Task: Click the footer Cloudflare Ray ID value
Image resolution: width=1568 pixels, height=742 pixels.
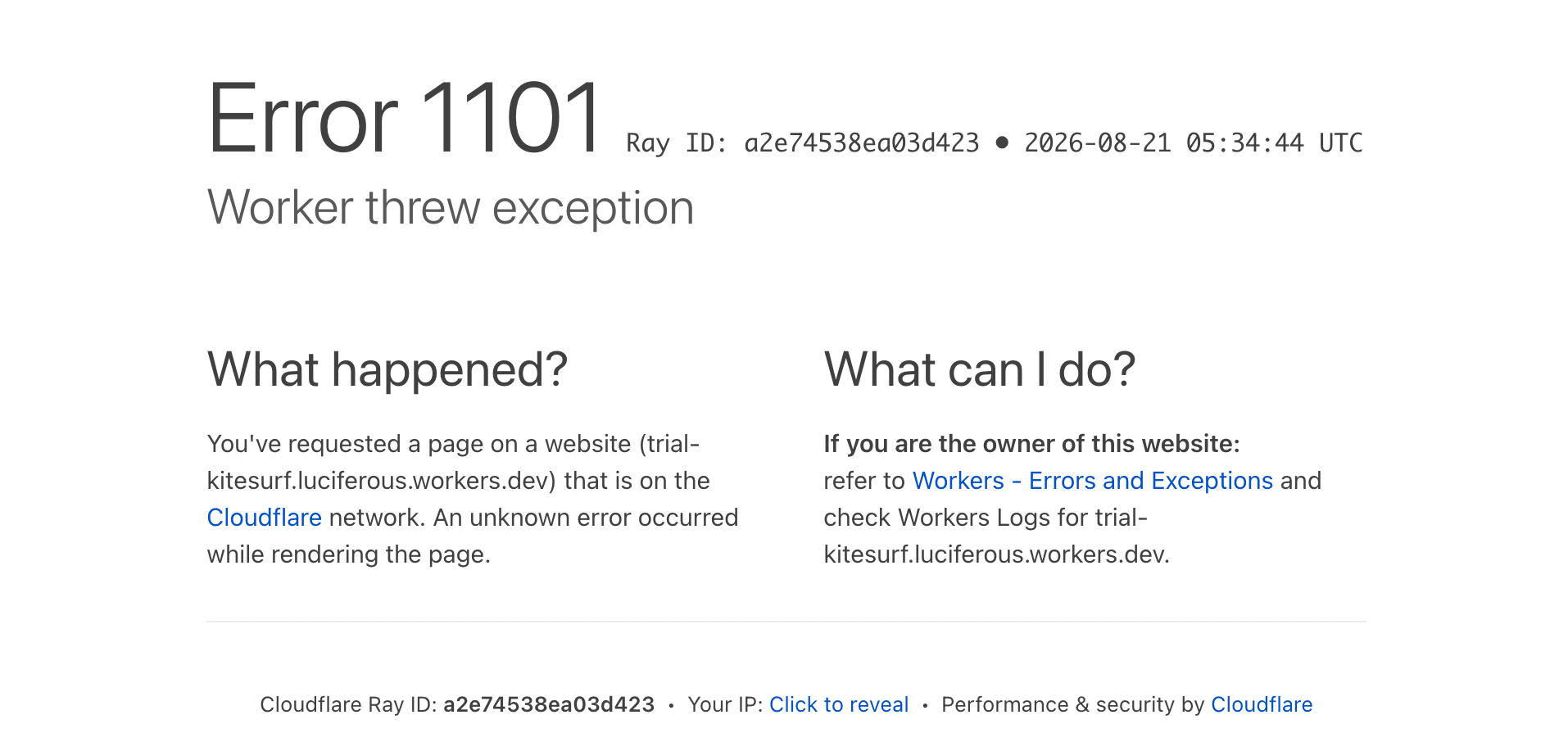Action: point(549,704)
